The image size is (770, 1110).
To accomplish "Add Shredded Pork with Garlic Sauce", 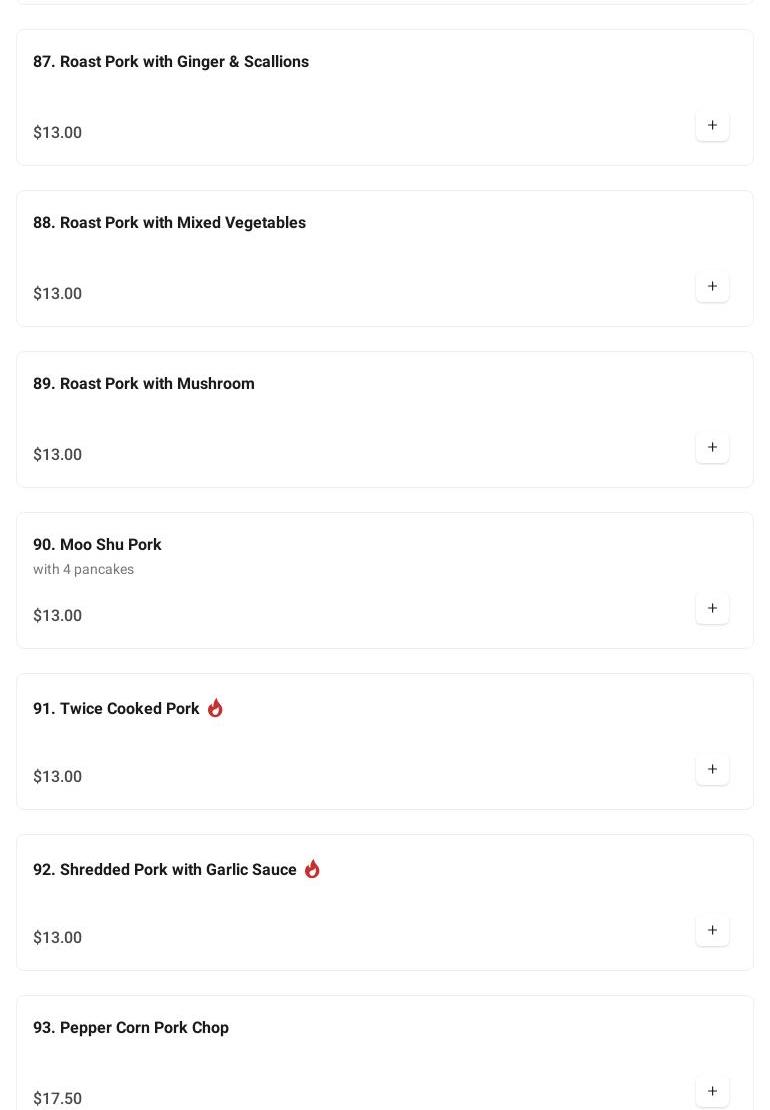I will coord(712,931).
